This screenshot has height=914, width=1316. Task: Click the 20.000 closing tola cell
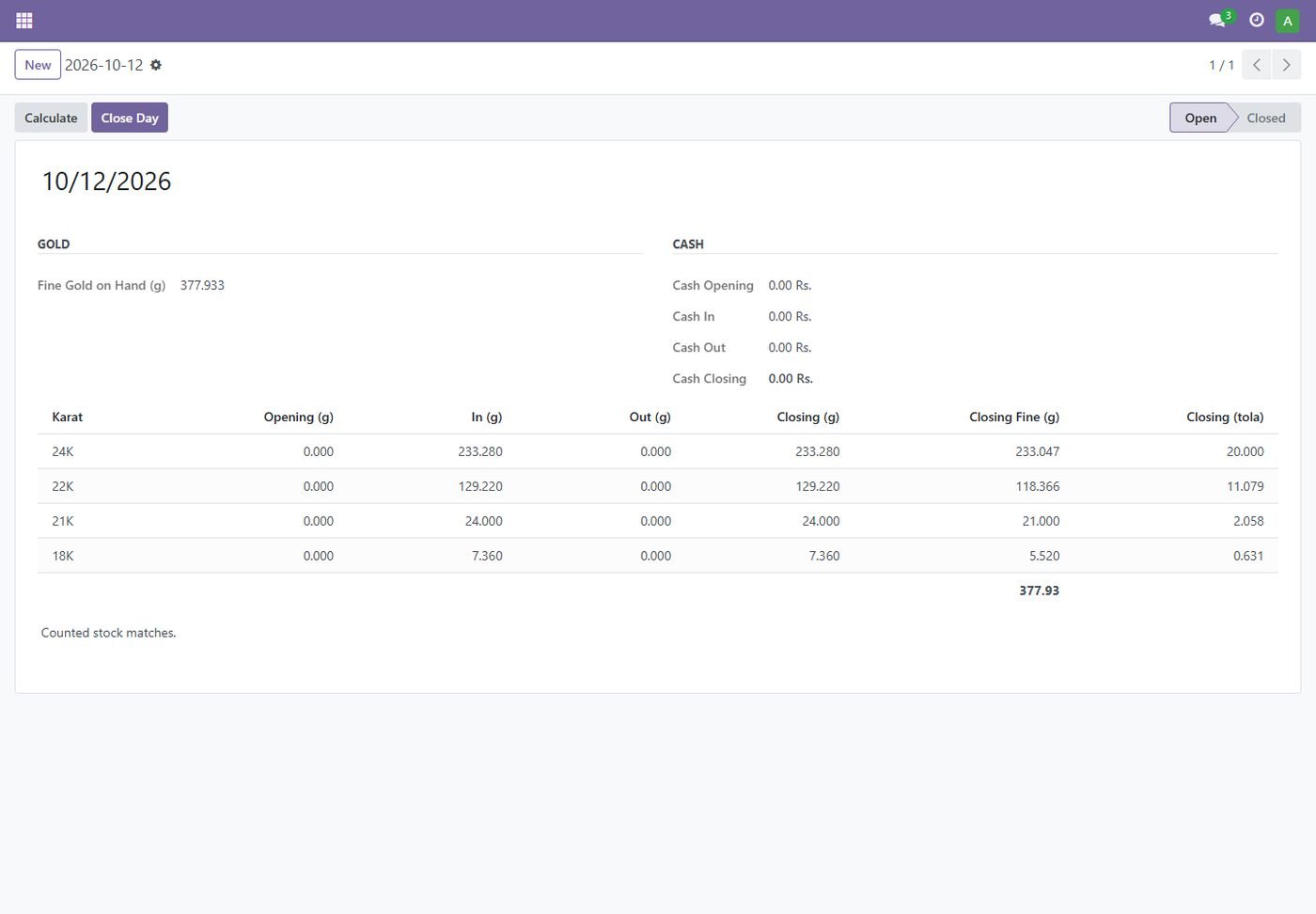[x=1245, y=451]
